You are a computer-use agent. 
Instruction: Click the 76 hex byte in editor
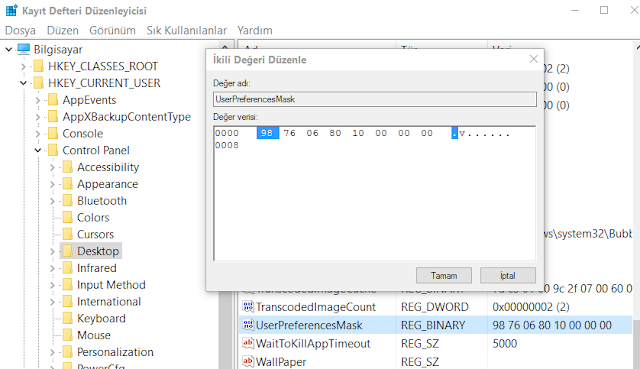[290, 133]
